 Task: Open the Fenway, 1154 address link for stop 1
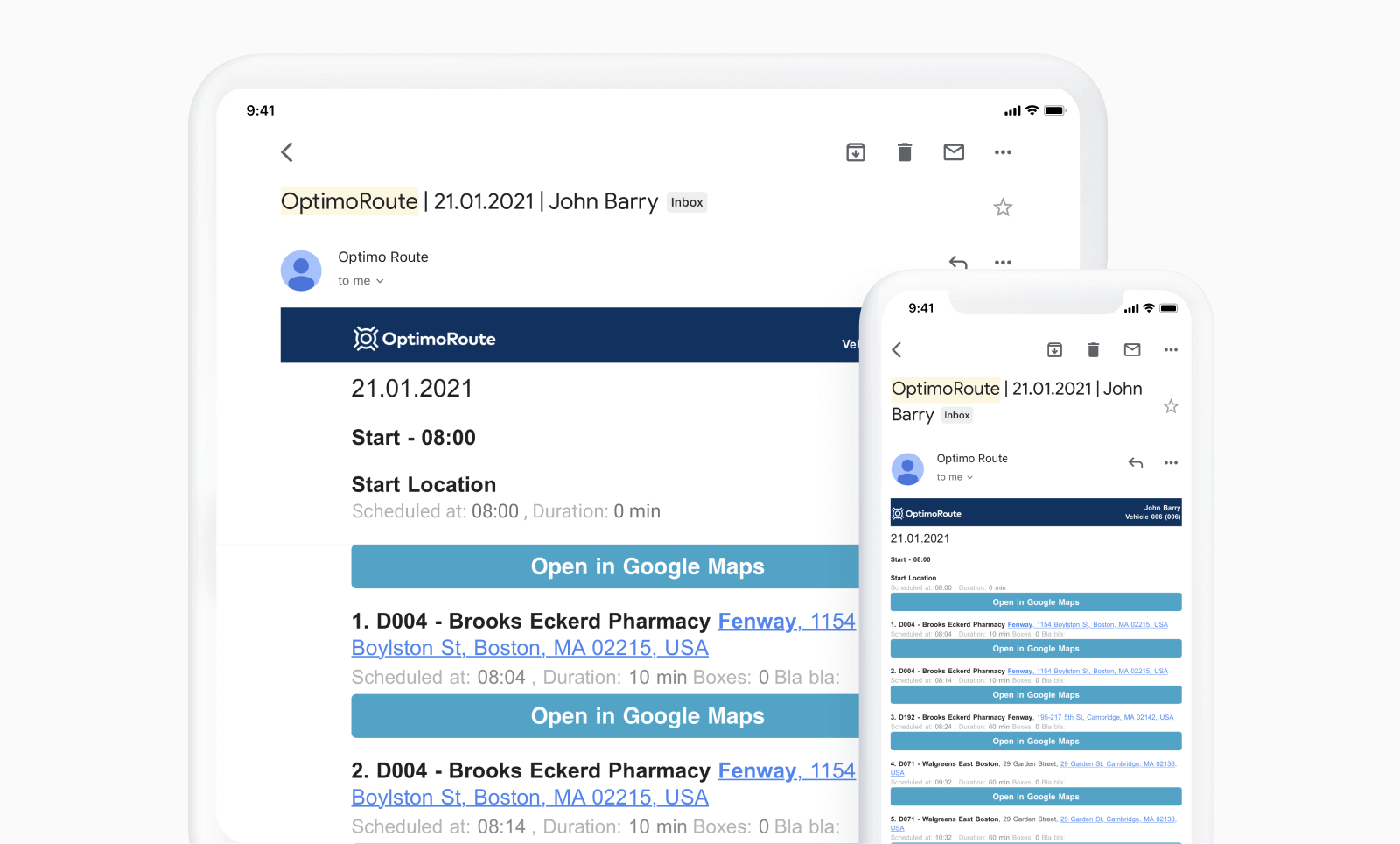pyautogui.click(x=786, y=622)
